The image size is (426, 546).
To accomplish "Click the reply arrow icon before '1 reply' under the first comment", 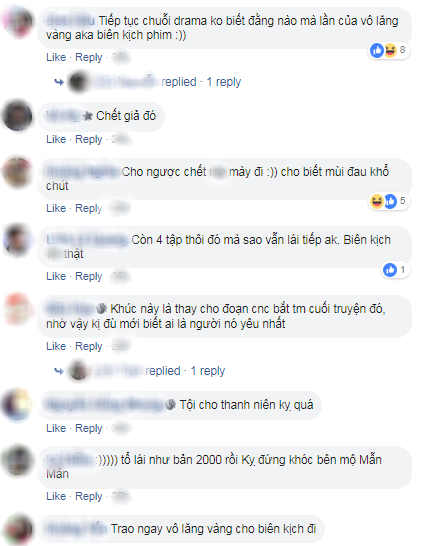I will pyautogui.click(x=59, y=82).
